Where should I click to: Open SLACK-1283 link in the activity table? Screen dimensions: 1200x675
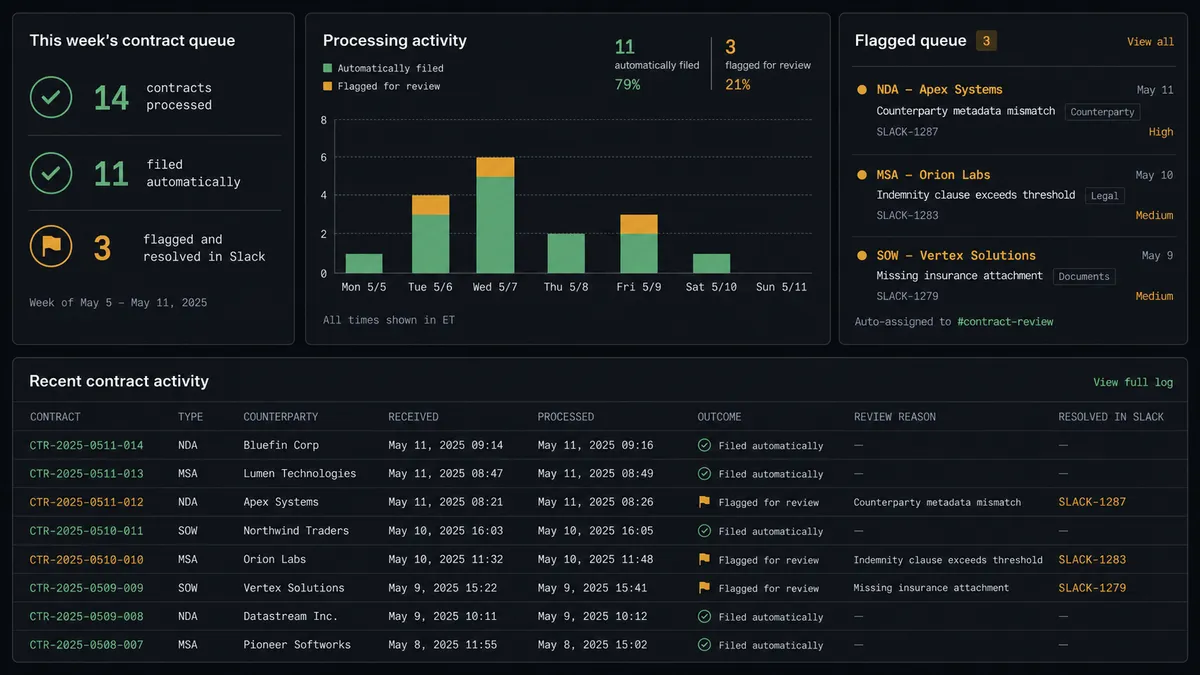pos(1092,559)
